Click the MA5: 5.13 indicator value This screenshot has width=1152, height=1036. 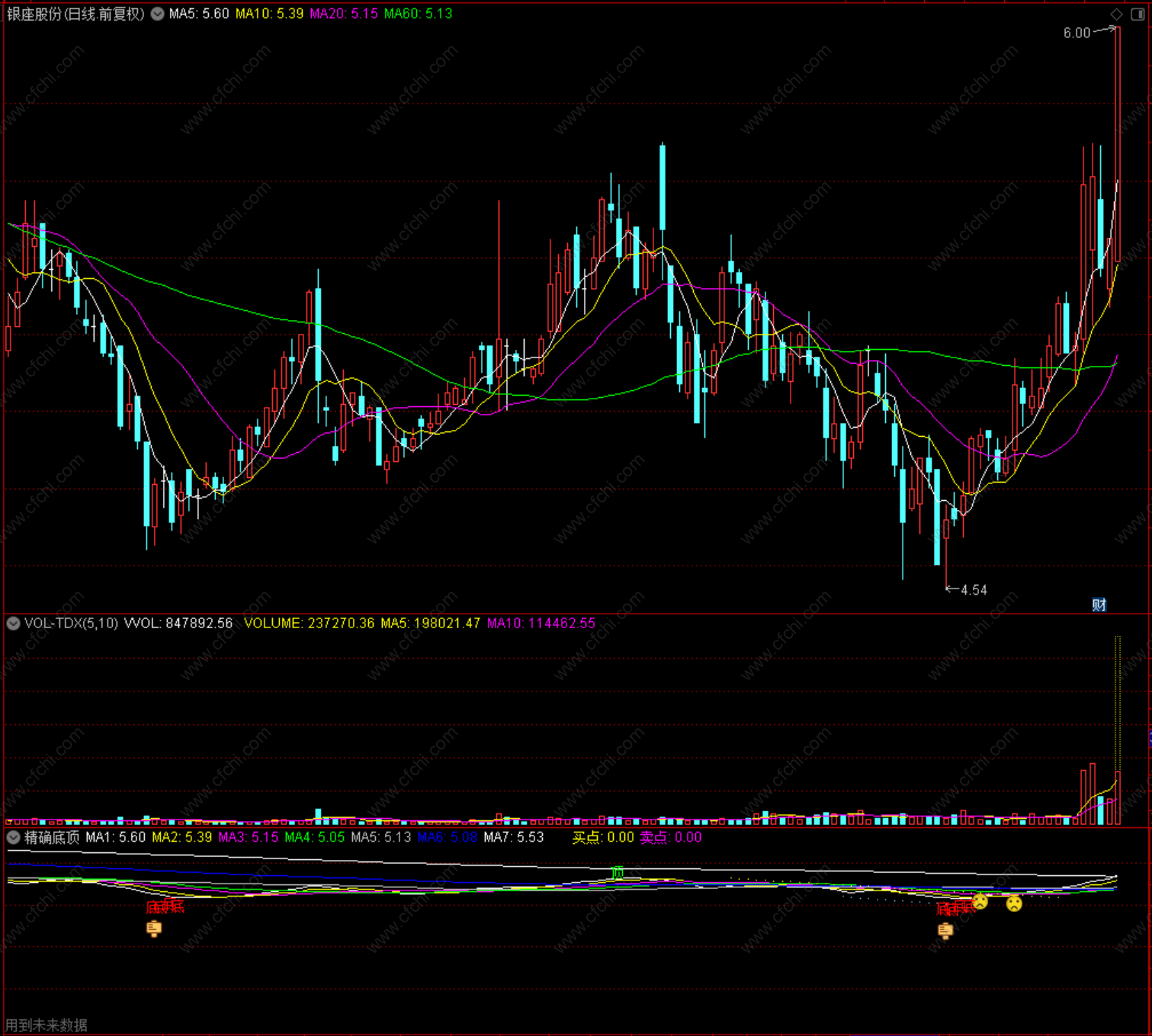pyautogui.click(x=381, y=837)
